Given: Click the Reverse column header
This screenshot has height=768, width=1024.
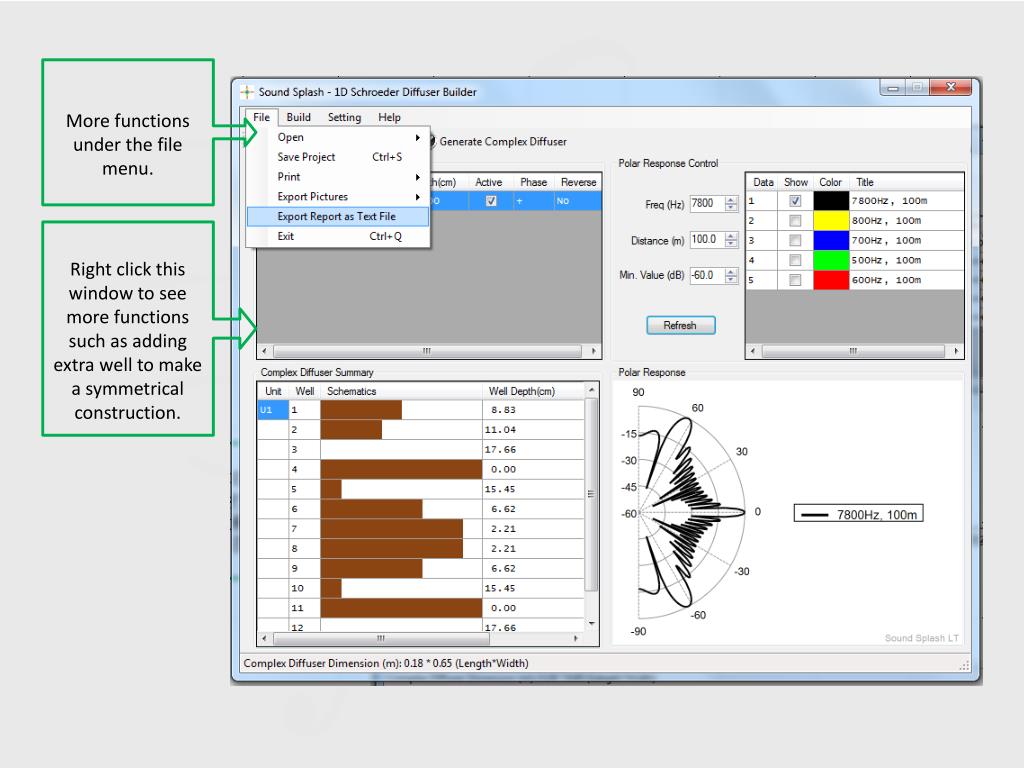Looking at the screenshot, I should click(x=578, y=182).
